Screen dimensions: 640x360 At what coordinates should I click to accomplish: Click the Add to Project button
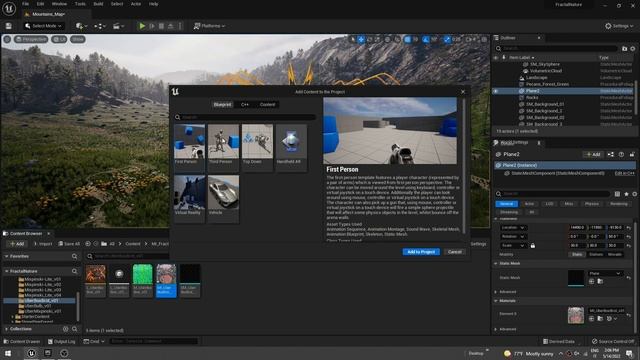pyautogui.click(x=421, y=252)
